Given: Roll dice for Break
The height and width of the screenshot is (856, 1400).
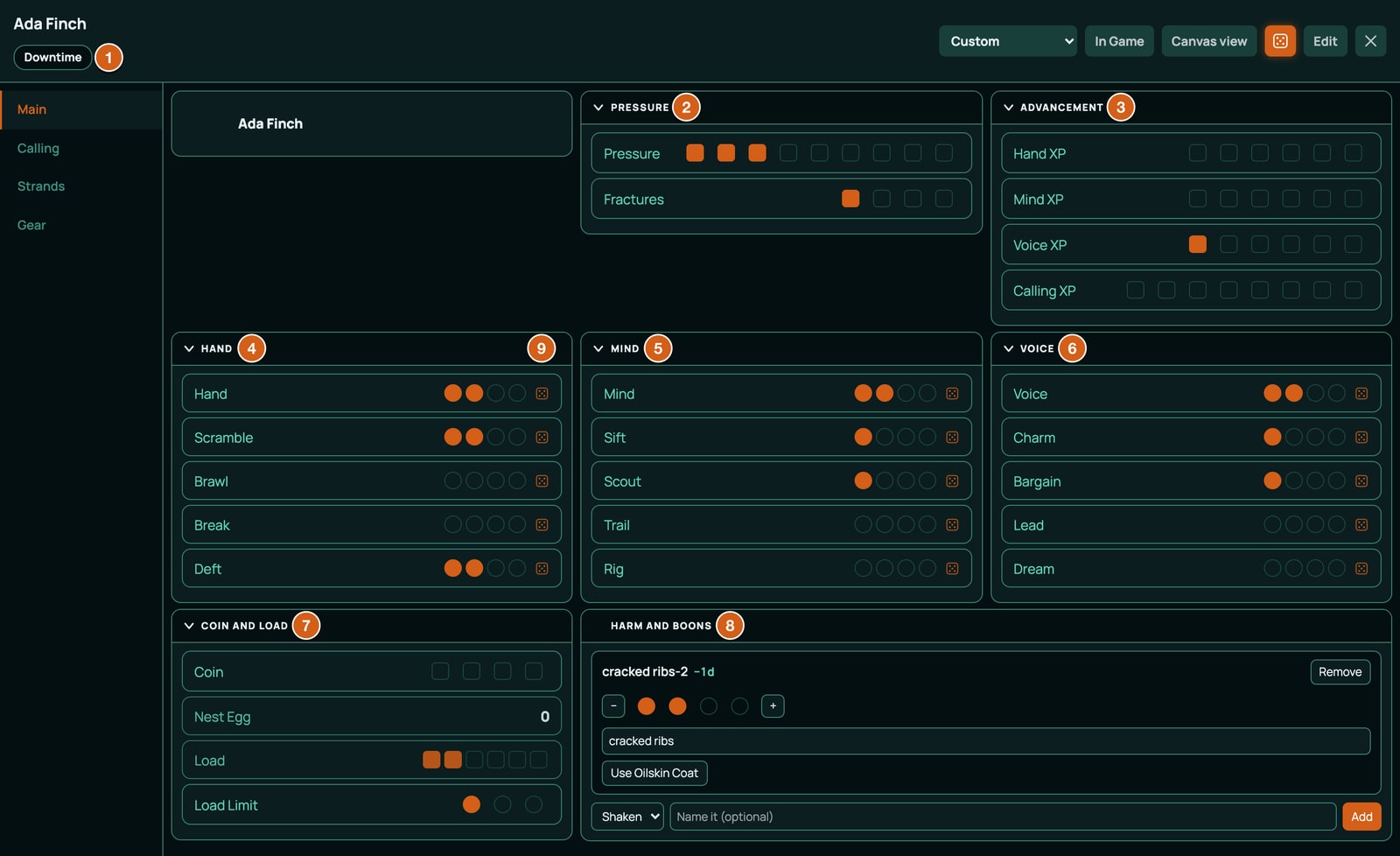Looking at the screenshot, I should 542,525.
